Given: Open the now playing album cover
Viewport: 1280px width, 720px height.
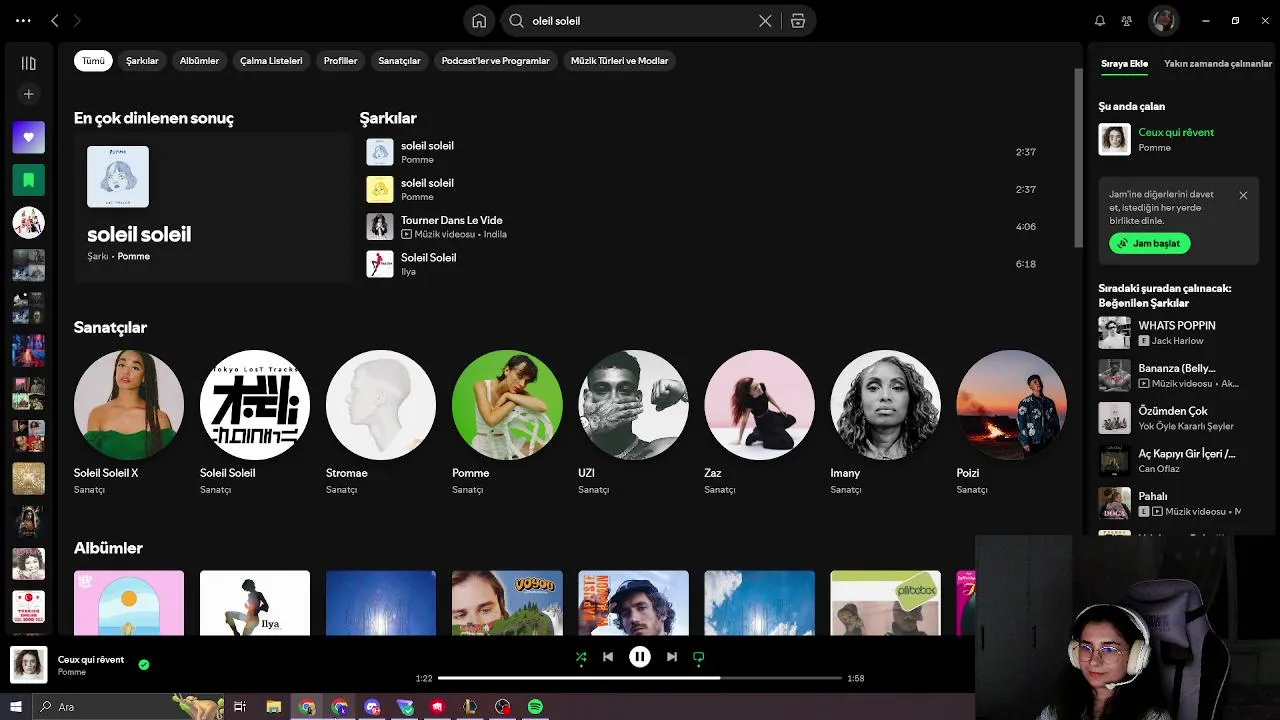Looking at the screenshot, I should click(28, 665).
